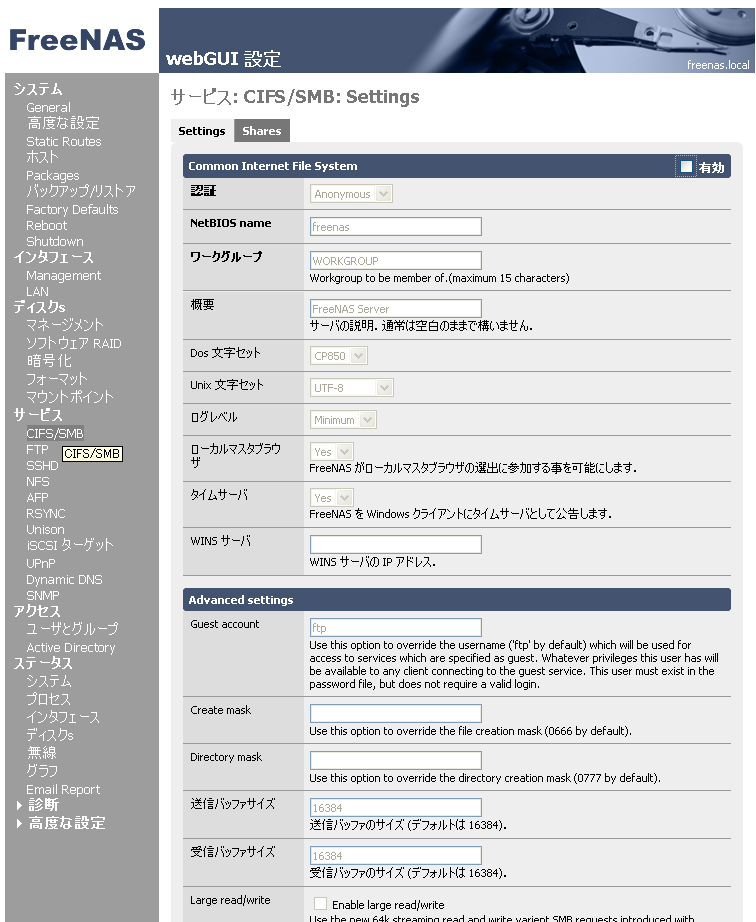Open the Unison service page
The width and height of the screenshot is (756, 922).
pos(45,529)
